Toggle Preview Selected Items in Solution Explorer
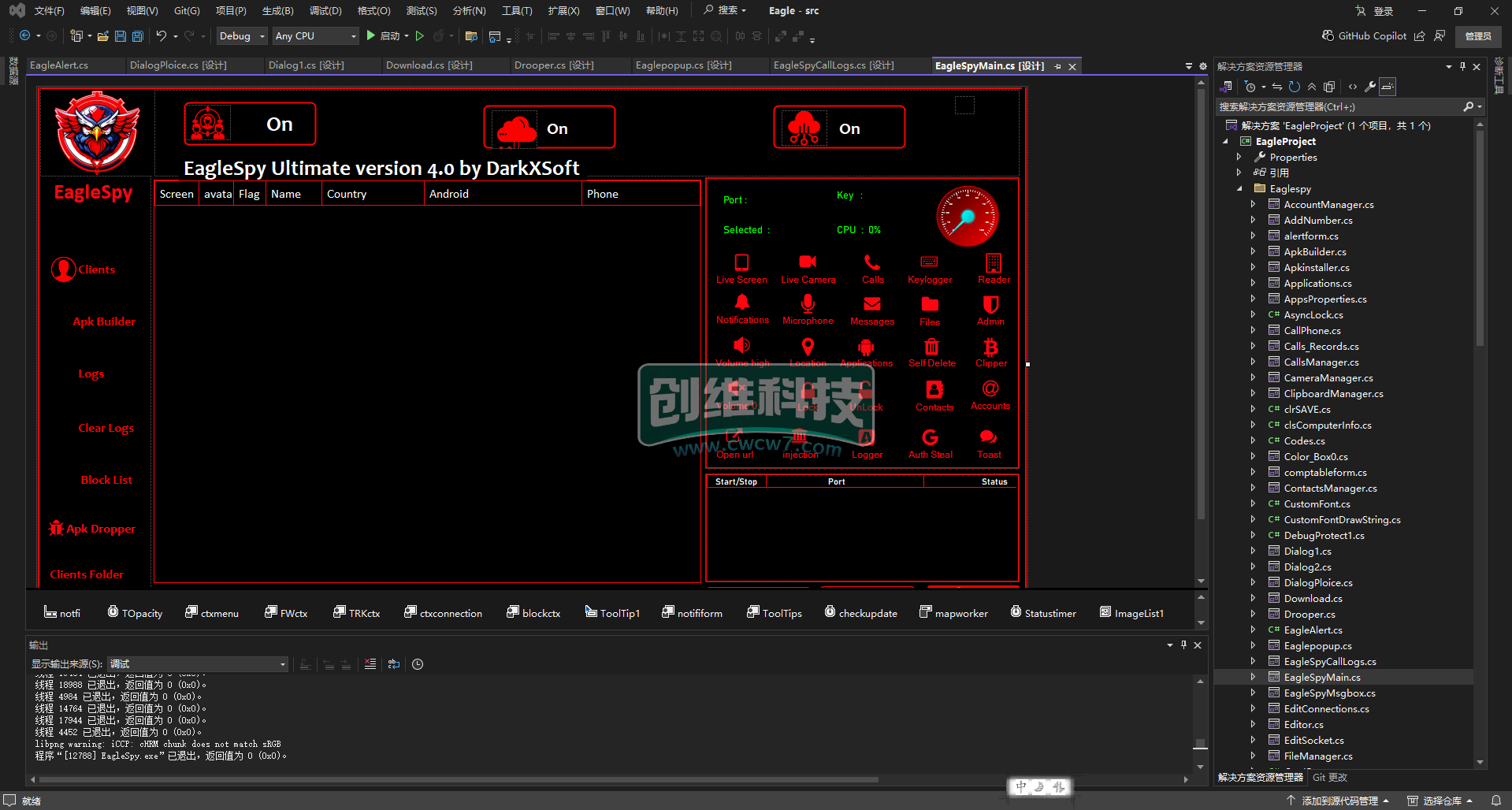This screenshot has height=810, width=1512. 1388,87
